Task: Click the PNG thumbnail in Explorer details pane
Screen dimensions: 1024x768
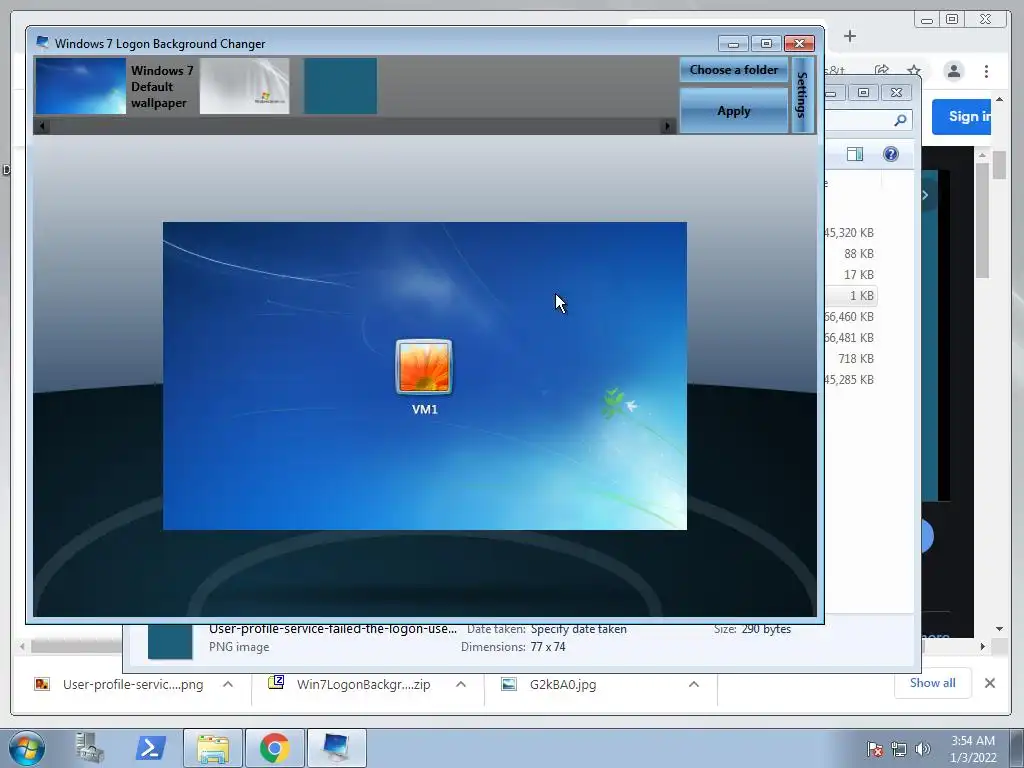Action: [x=170, y=641]
